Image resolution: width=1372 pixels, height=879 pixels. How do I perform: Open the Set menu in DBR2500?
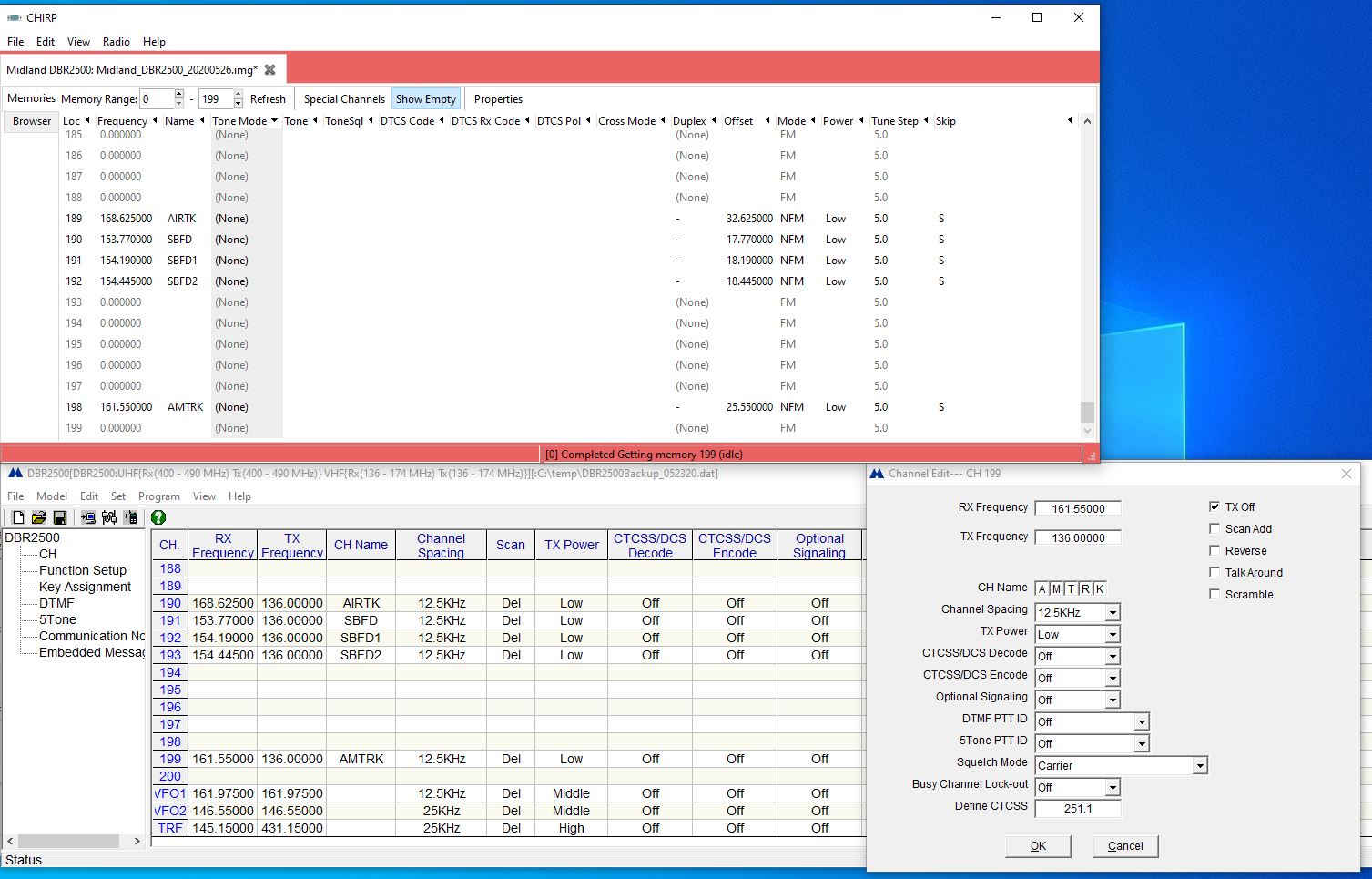118,496
